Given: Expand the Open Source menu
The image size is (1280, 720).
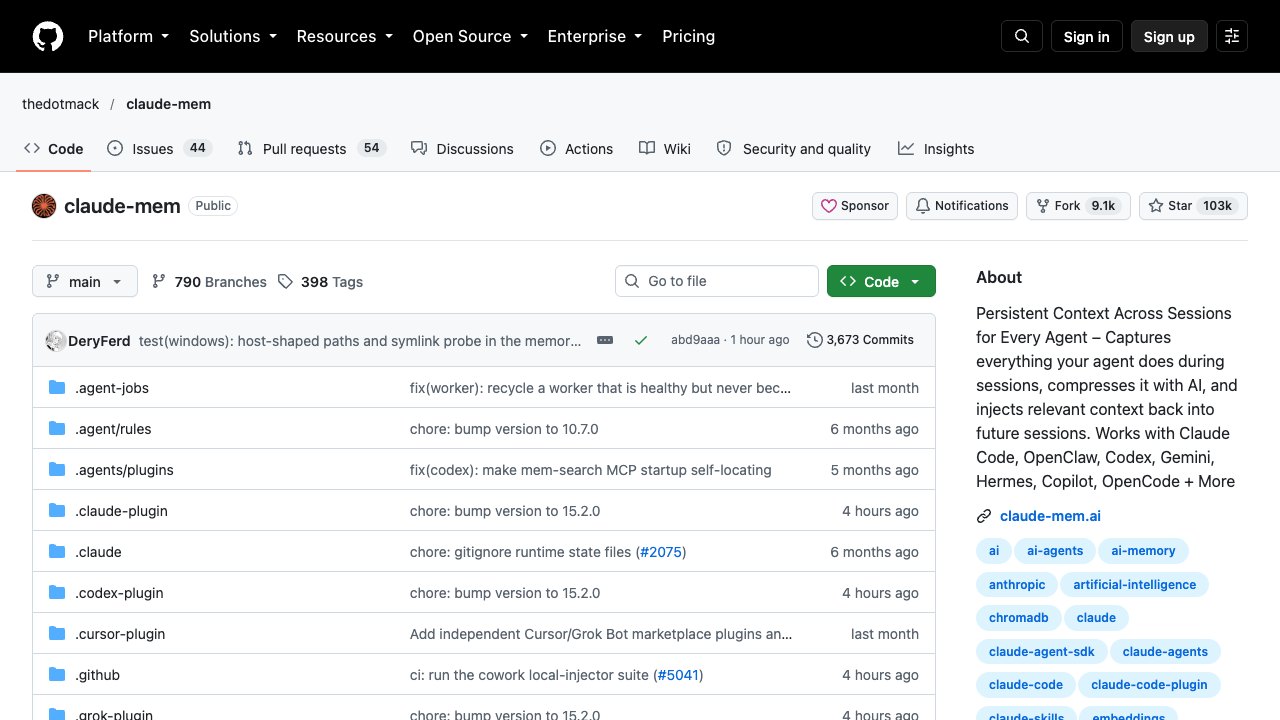Looking at the screenshot, I should pyautogui.click(x=470, y=36).
